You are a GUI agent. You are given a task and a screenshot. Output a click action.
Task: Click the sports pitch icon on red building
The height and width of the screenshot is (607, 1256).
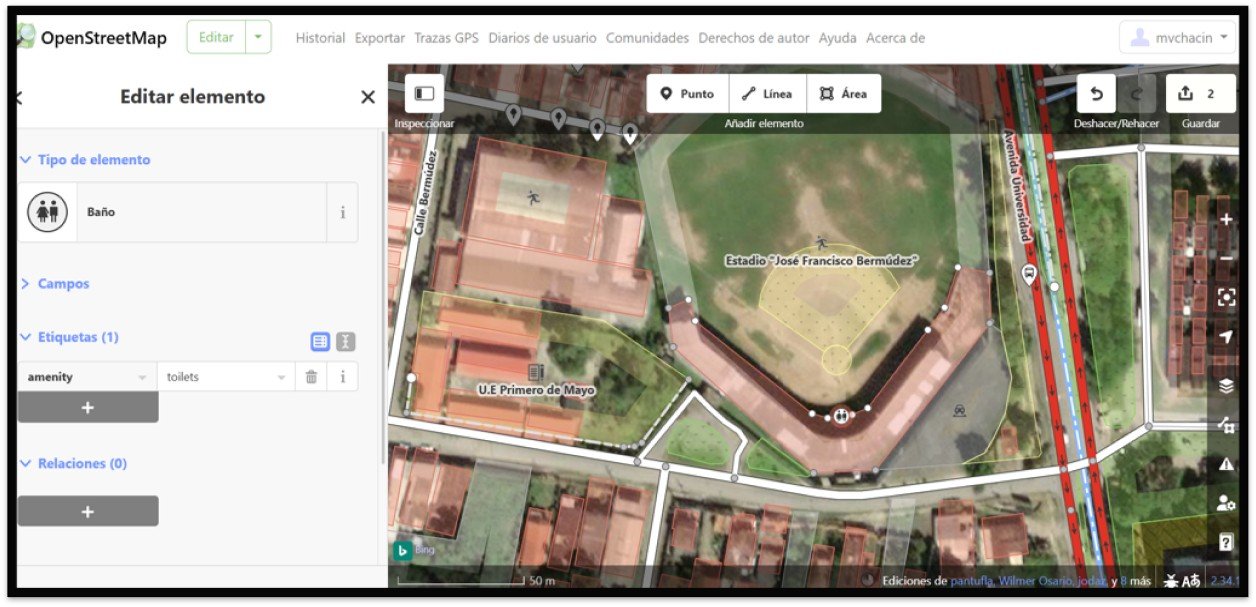point(534,198)
